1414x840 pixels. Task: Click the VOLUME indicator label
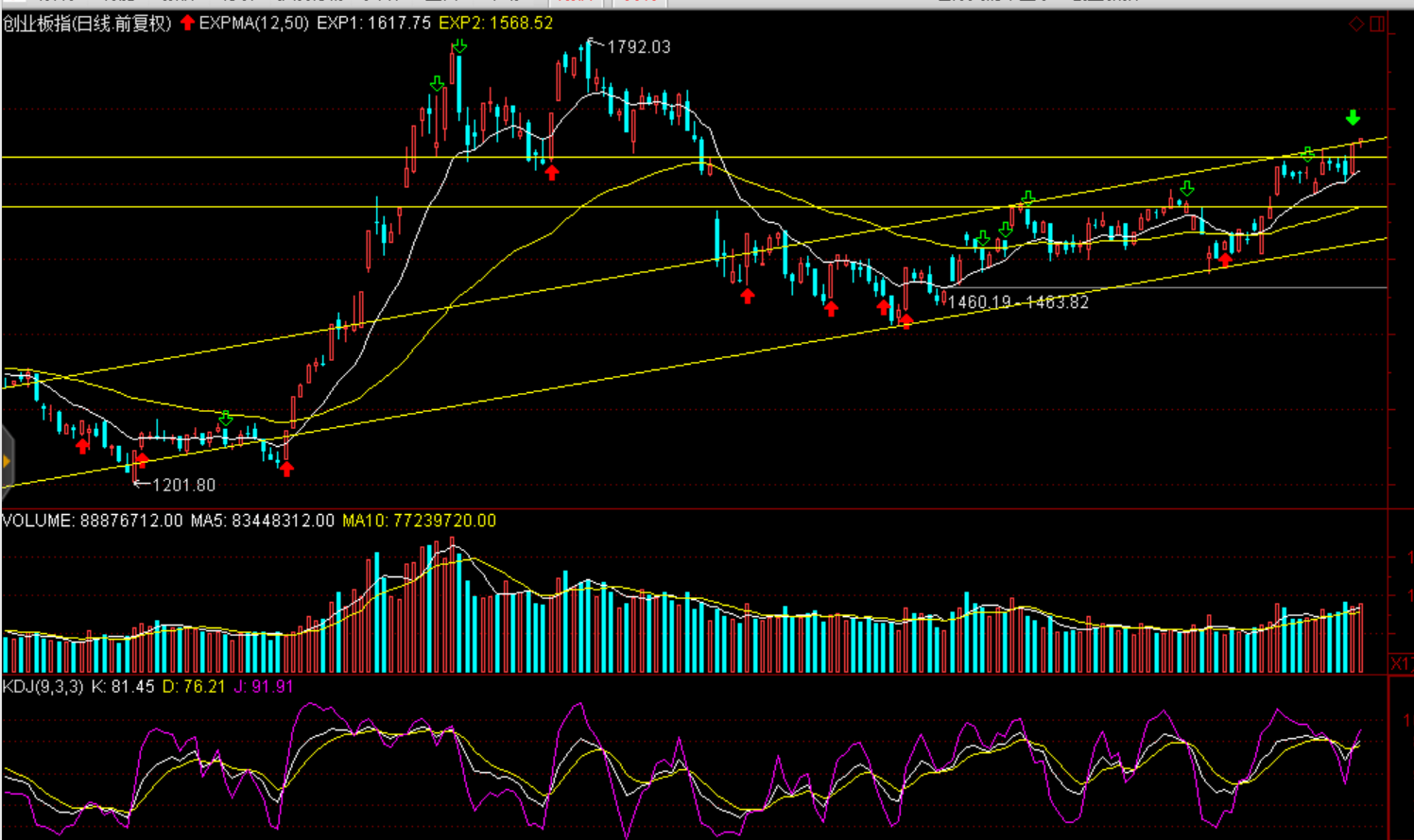(38, 521)
